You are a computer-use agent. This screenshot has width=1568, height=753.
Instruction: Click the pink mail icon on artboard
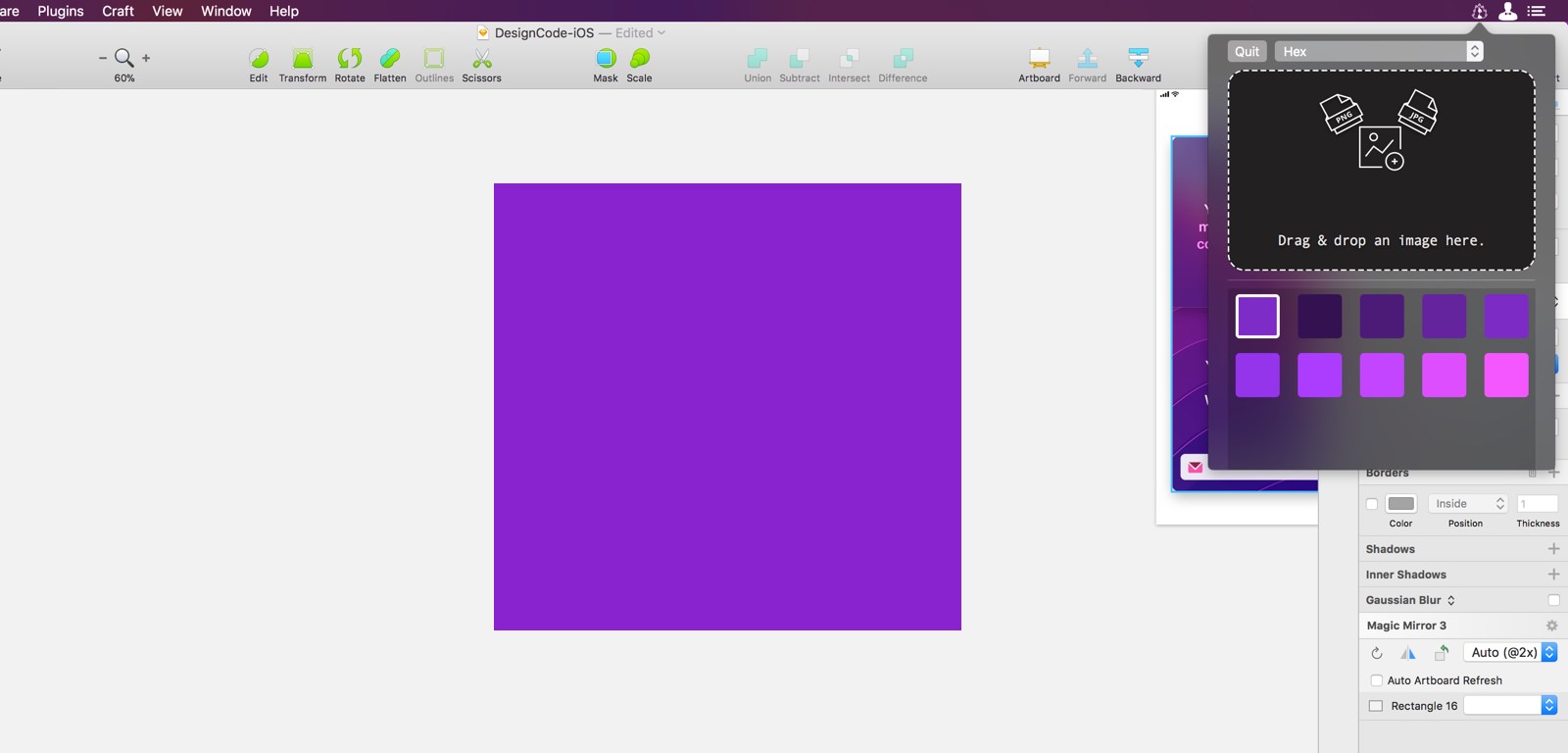(1195, 468)
